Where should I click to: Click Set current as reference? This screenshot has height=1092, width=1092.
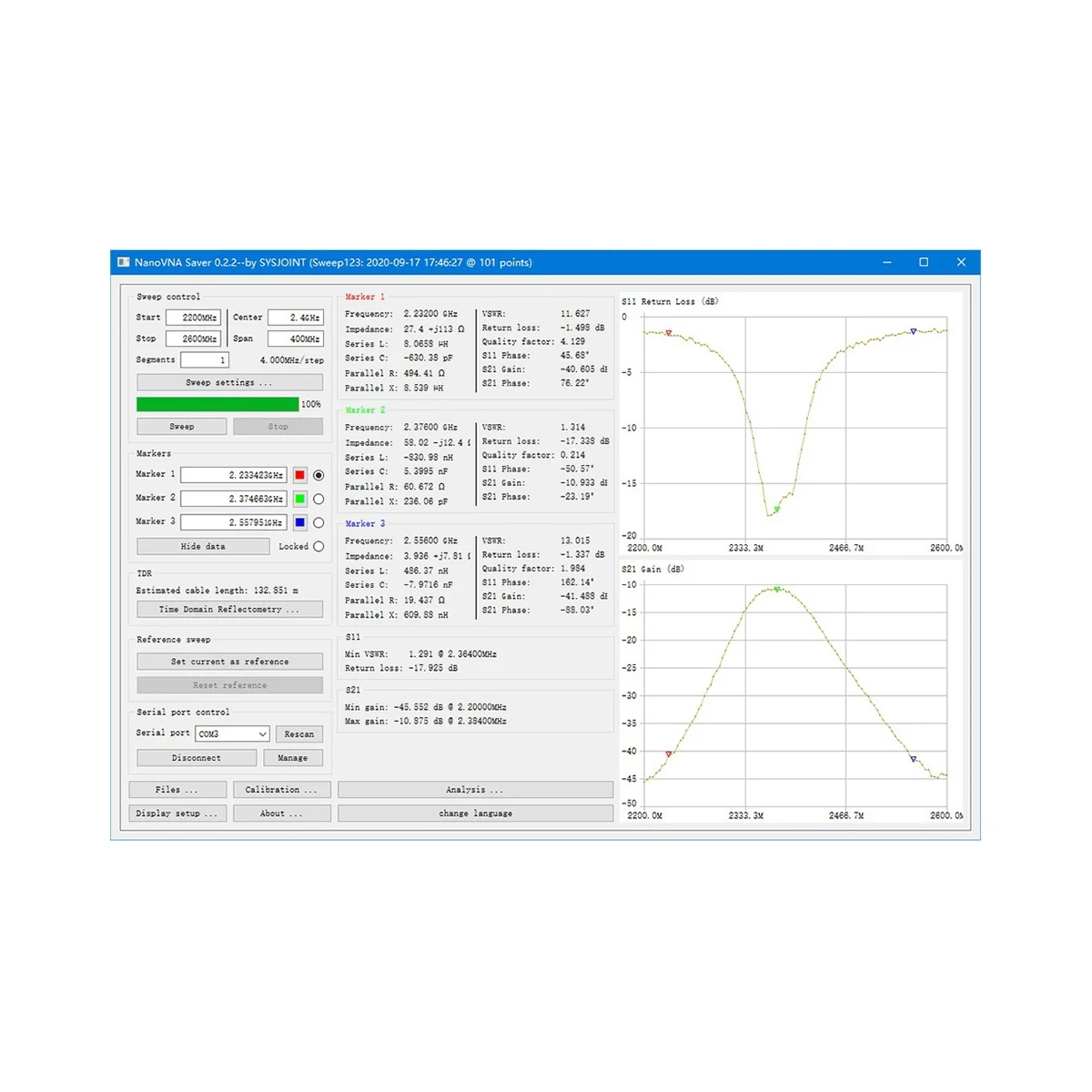[229, 662]
